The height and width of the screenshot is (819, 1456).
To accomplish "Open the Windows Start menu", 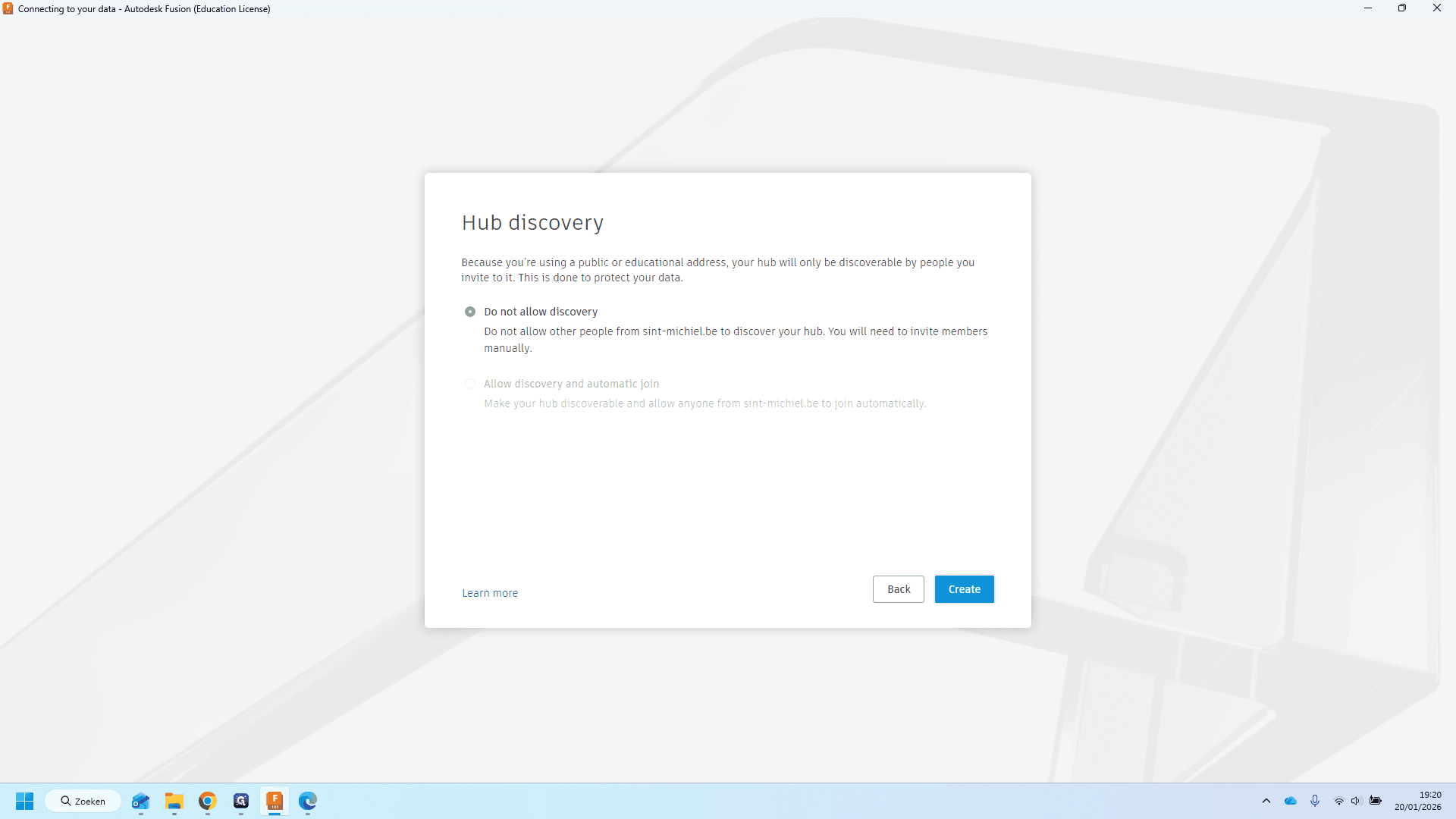I will pyautogui.click(x=24, y=801).
